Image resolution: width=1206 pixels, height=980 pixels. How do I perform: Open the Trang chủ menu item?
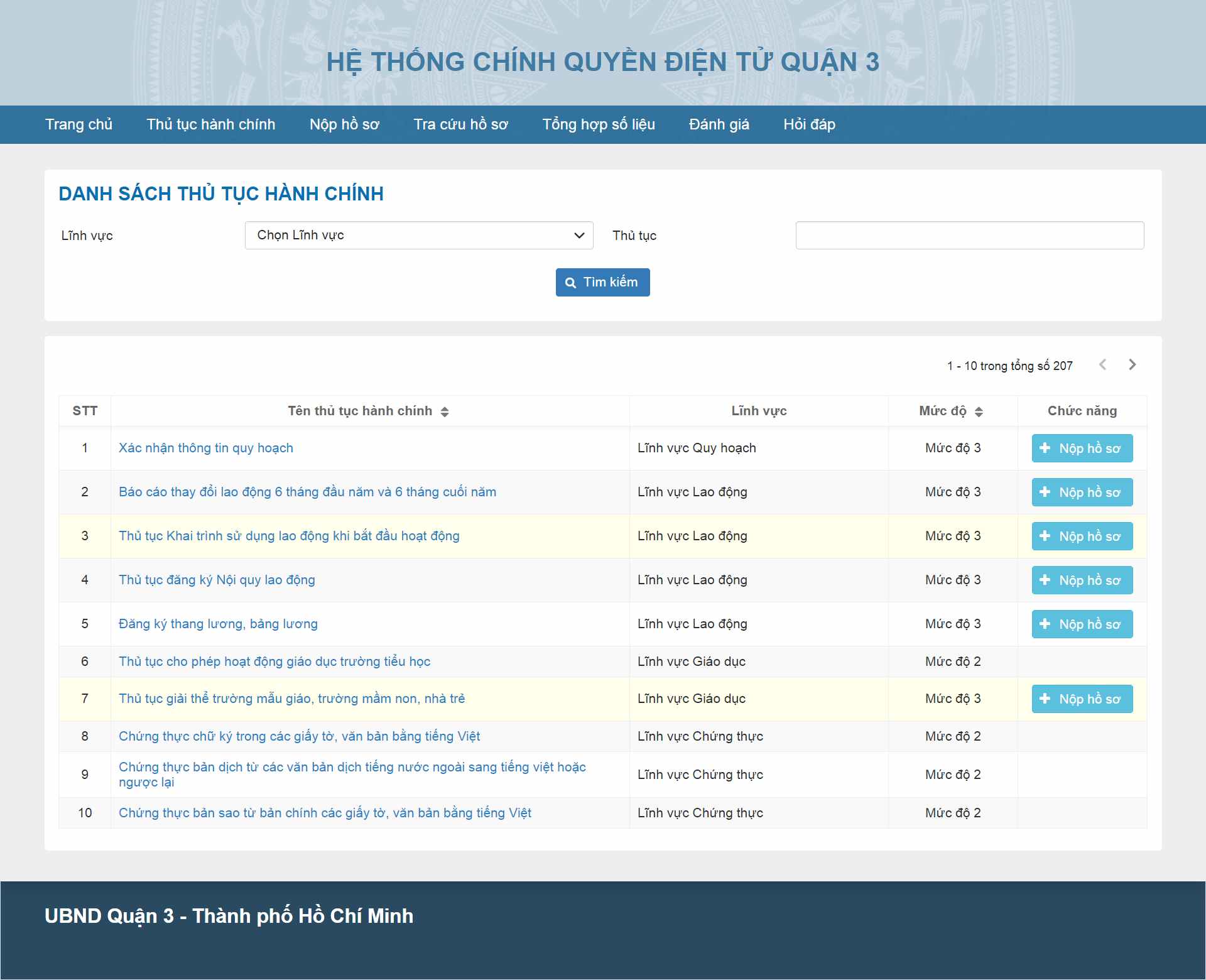(79, 124)
